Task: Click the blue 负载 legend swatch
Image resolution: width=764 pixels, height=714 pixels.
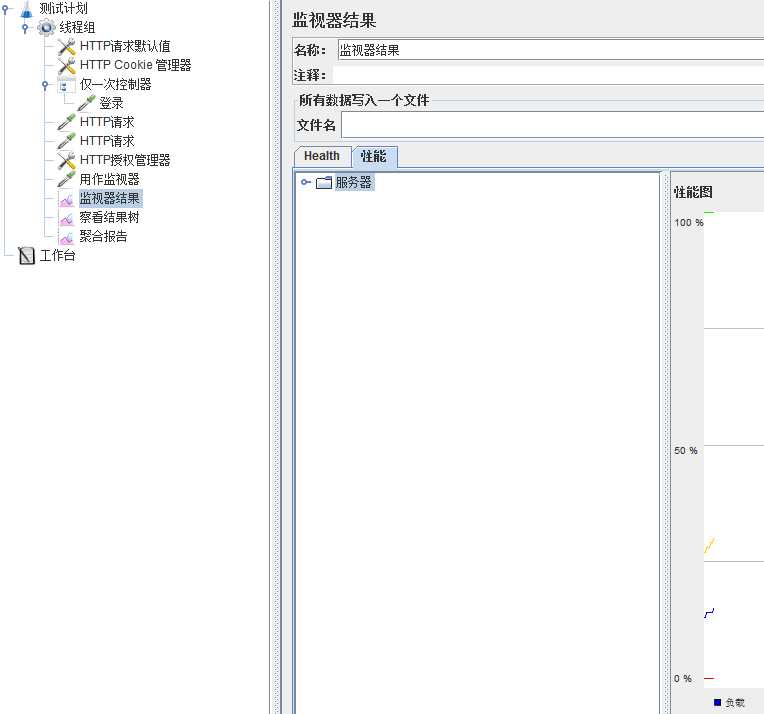Action: click(x=717, y=702)
